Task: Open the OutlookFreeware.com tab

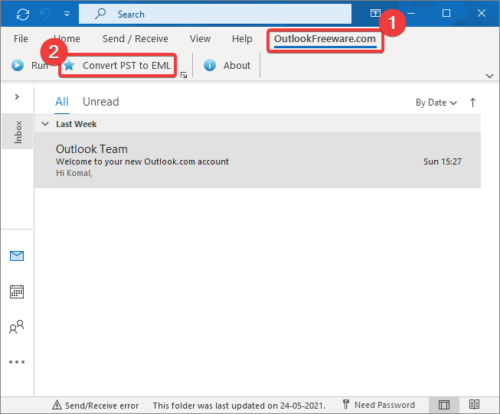Action: pyautogui.click(x=325, y=39)
